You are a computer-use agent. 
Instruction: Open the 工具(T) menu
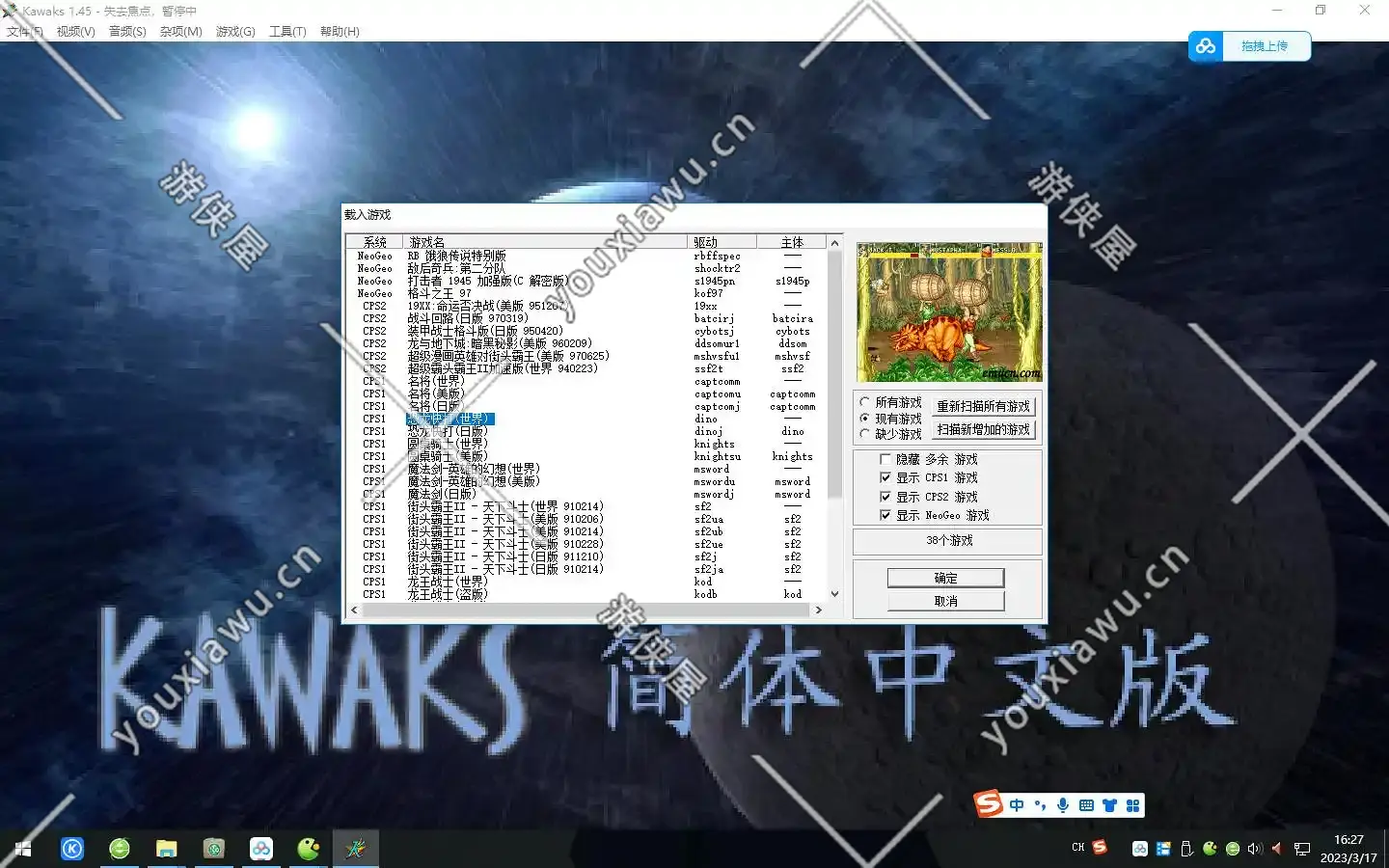click(x=287, y=32)
